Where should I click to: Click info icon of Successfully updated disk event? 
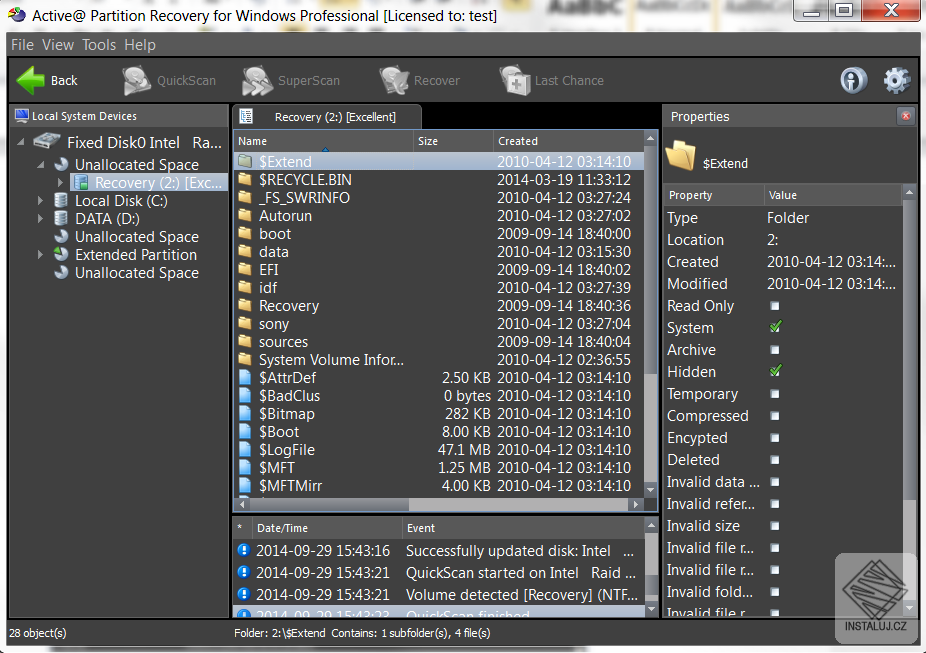[x=243, y=550]
